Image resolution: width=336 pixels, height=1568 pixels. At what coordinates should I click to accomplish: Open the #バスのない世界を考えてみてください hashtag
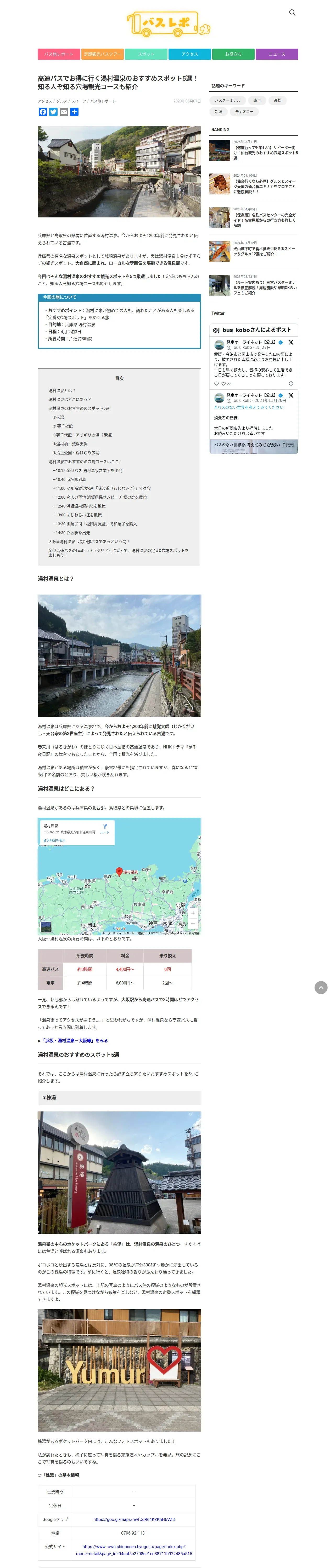pos(249,407)
